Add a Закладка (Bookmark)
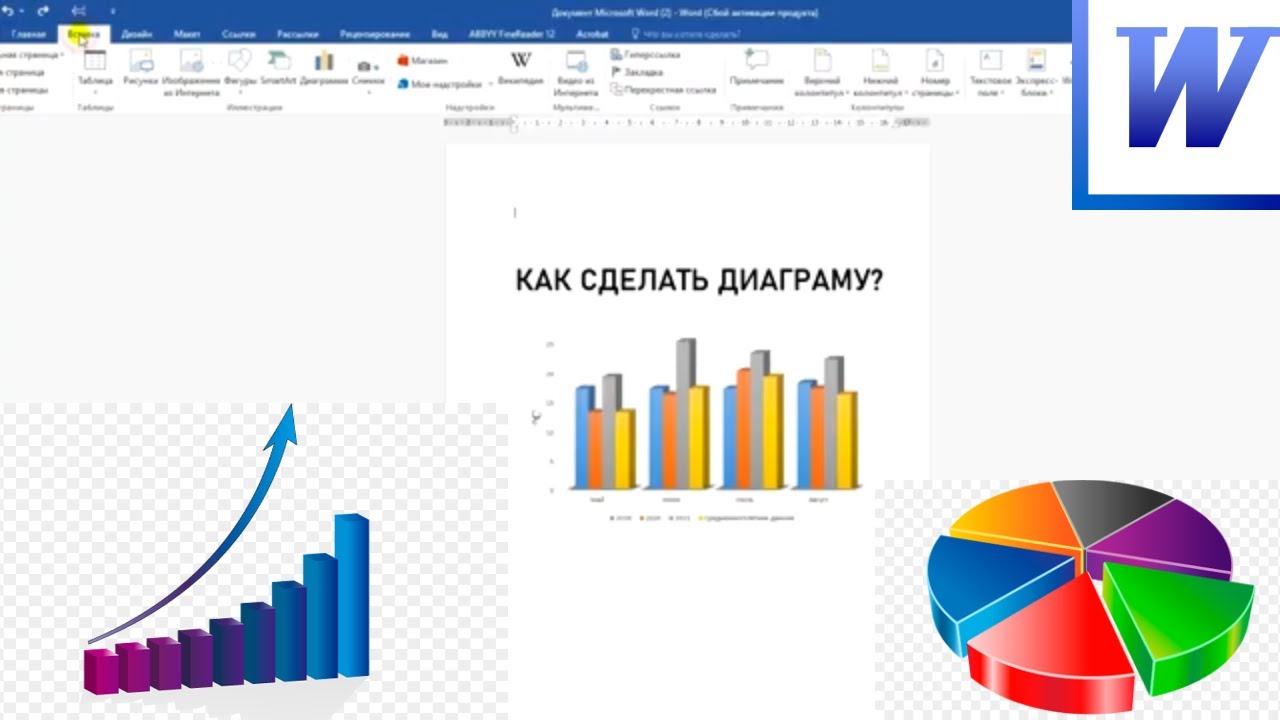1280x720 pixels. tap(637, 72)
